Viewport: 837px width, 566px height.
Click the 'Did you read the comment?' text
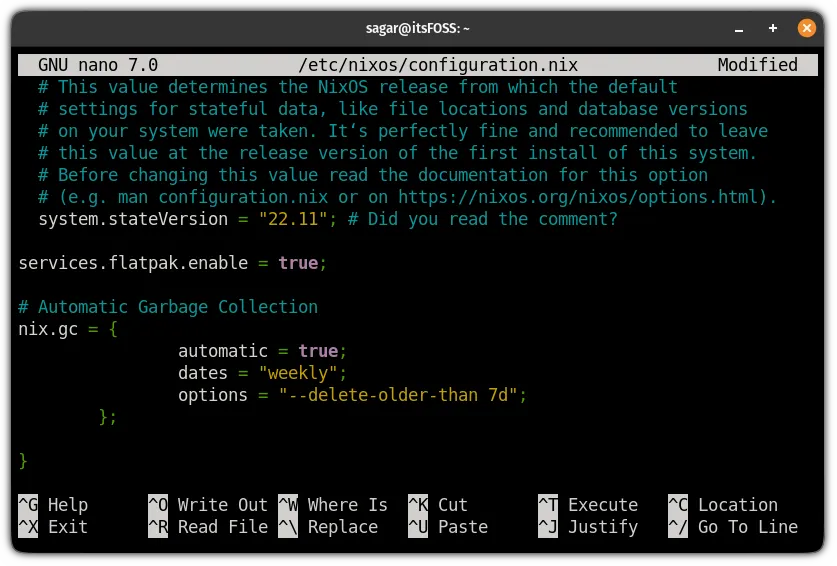(x=492, y=219)
